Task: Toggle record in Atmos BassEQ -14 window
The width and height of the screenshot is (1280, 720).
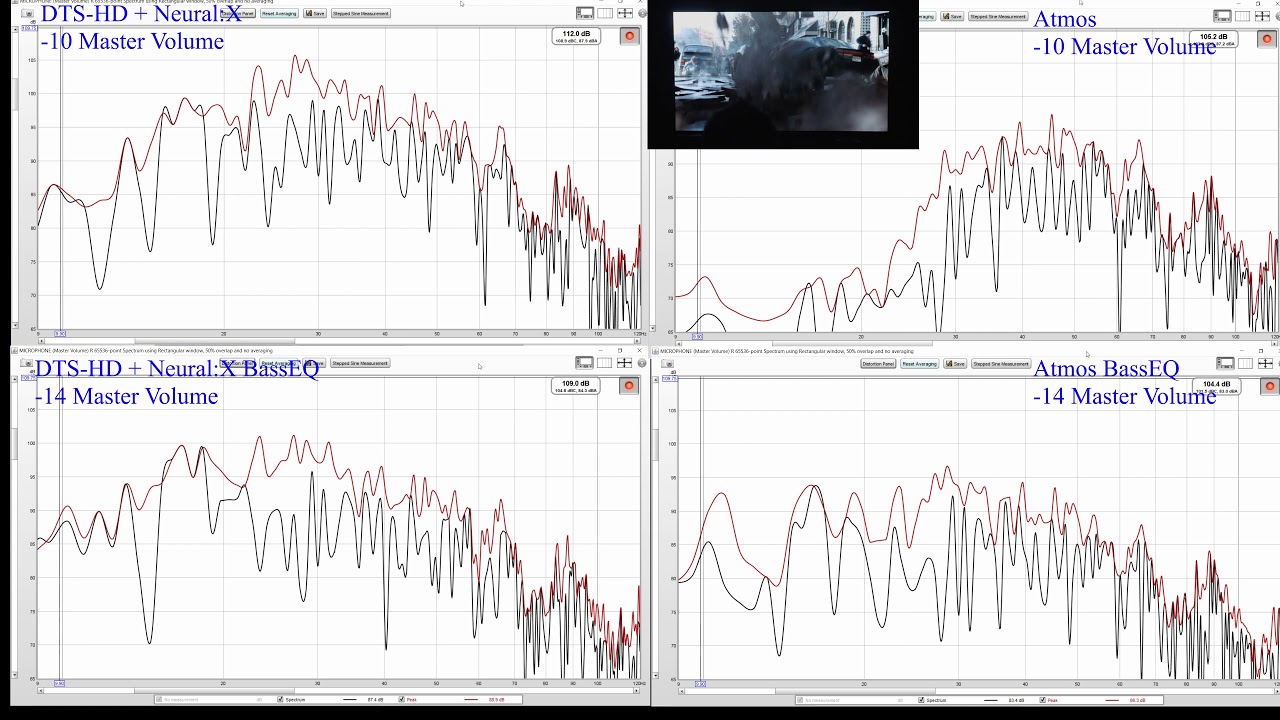Action: coord(1269,386)
